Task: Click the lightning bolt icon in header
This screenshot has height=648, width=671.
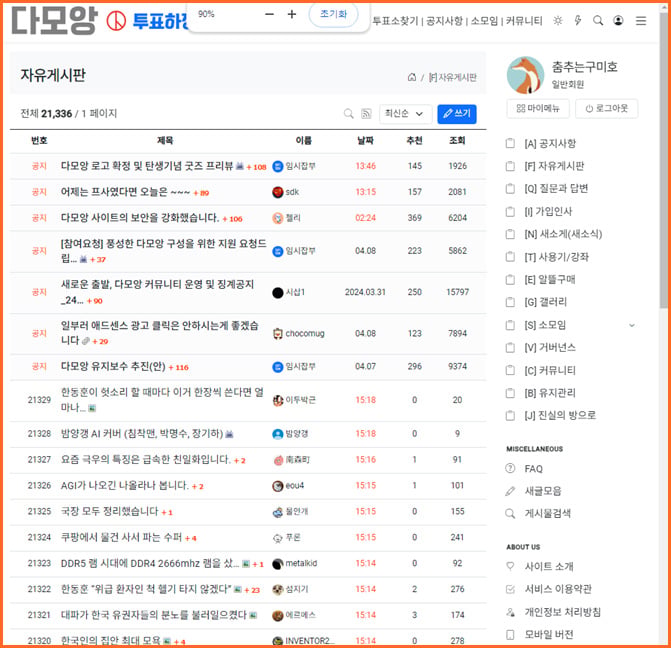Action: (578, 21)
